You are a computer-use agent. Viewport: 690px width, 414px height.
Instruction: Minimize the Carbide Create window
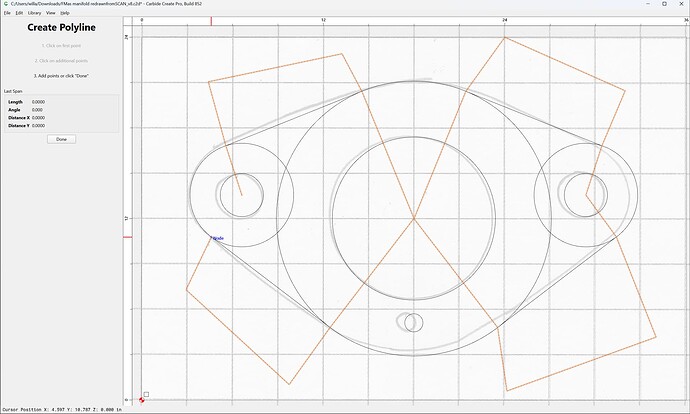[x=649, y=4]
